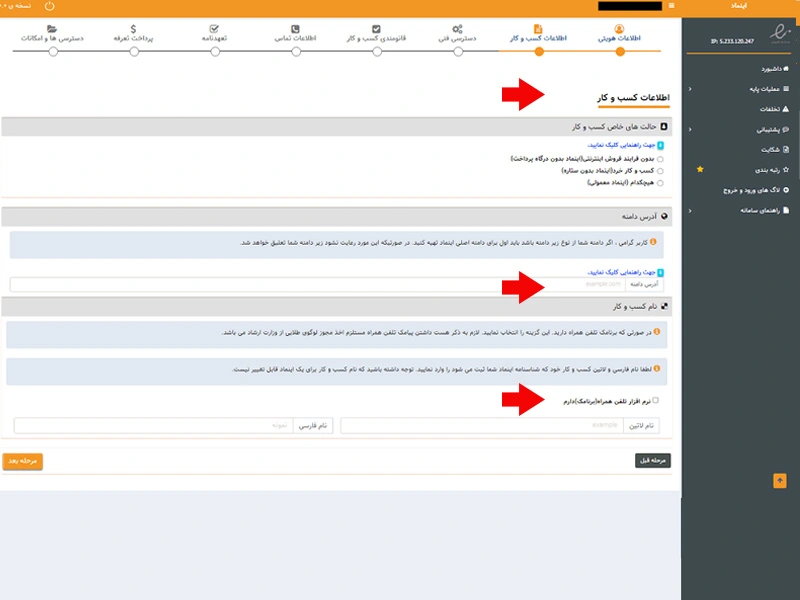Open help link under حالت های خاص
Screen dimensions: 800x600
click(621, 145)
